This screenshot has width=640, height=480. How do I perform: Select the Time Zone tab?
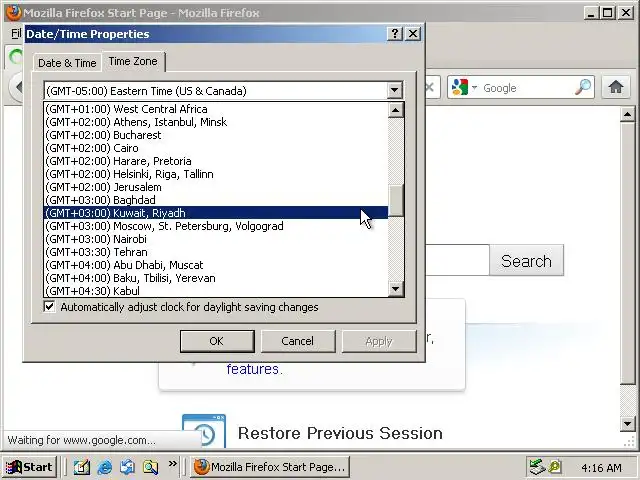[133, 61]
